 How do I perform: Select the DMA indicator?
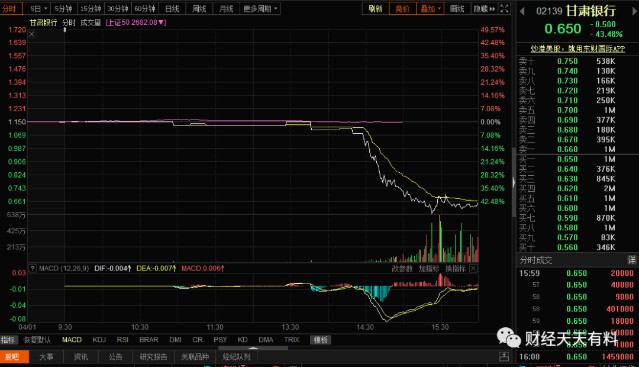[266, 340]
